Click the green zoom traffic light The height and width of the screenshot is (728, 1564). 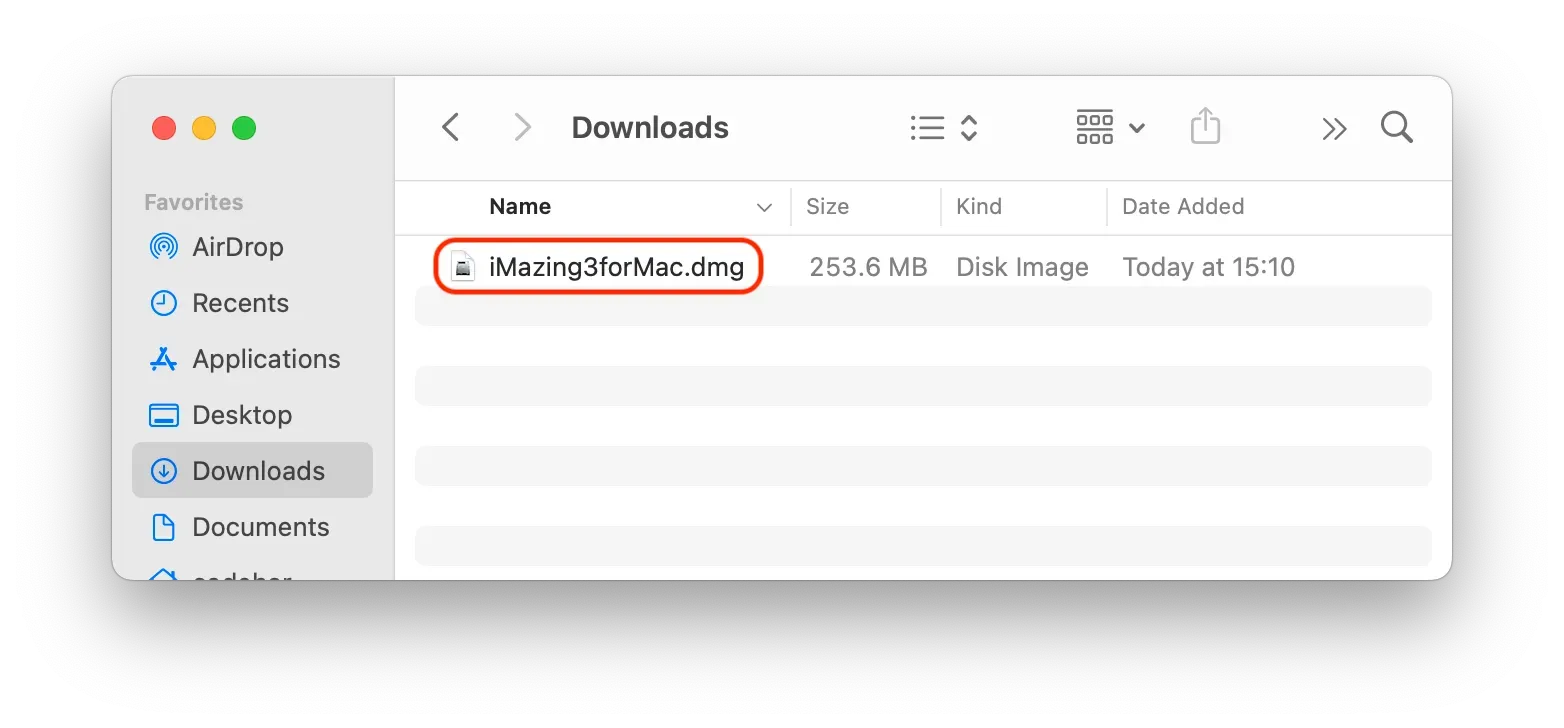click(x=243, y=127)
